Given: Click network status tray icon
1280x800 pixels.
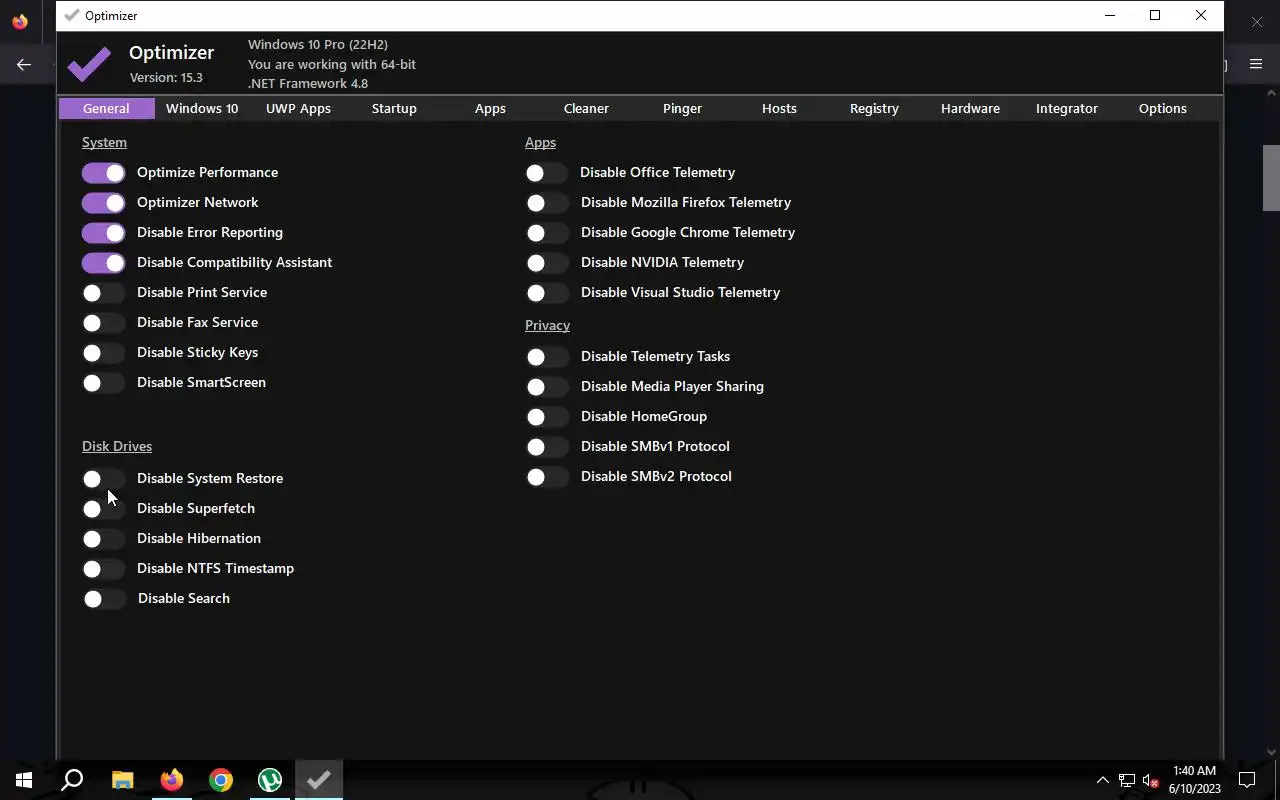Looking at the screenshot, I should click(x=1127, y=781).
